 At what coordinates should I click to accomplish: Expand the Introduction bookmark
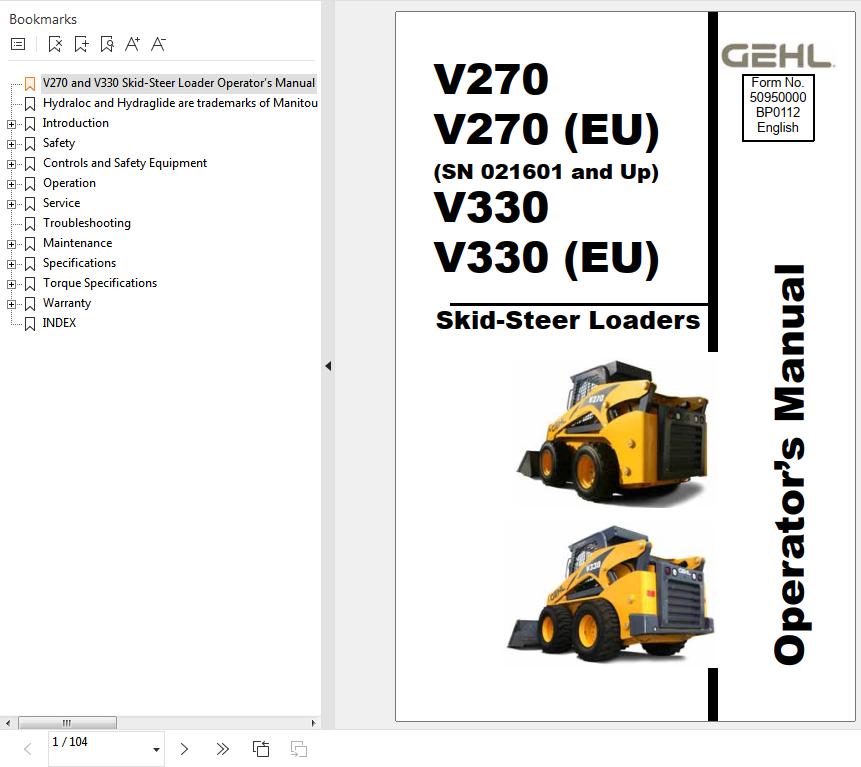(11, 124)
